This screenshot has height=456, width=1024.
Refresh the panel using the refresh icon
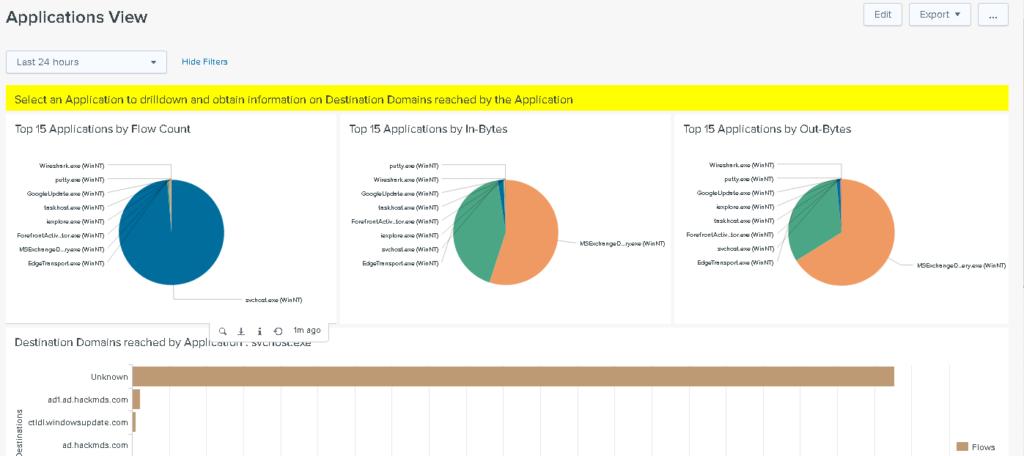[x=278, y=330]
